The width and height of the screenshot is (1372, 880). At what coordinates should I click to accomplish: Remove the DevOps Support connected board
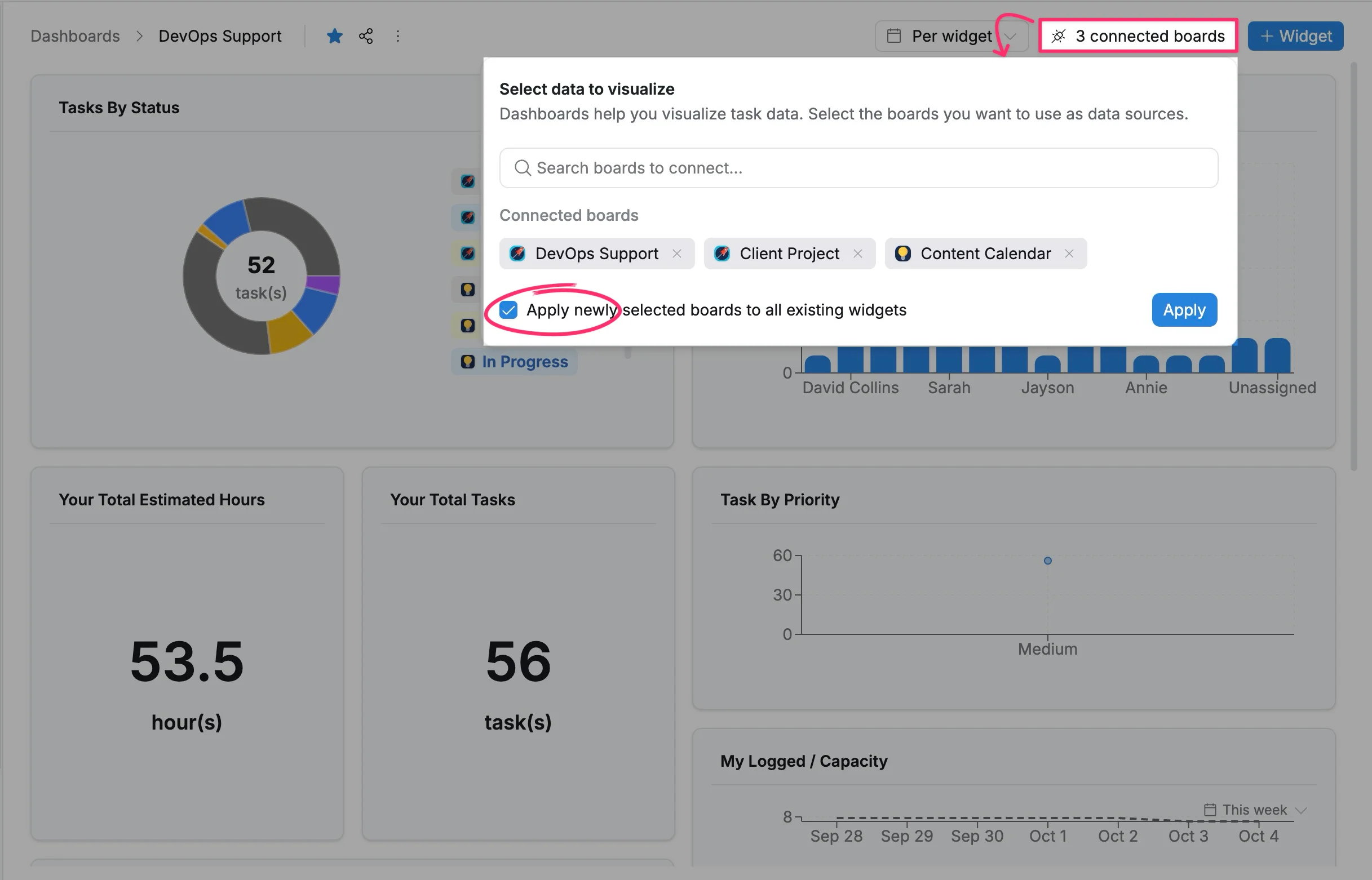(677, 253)
